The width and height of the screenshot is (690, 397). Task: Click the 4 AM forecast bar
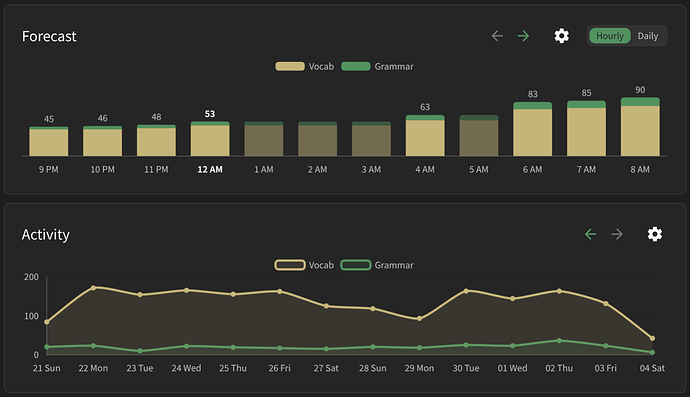point(425,136)
